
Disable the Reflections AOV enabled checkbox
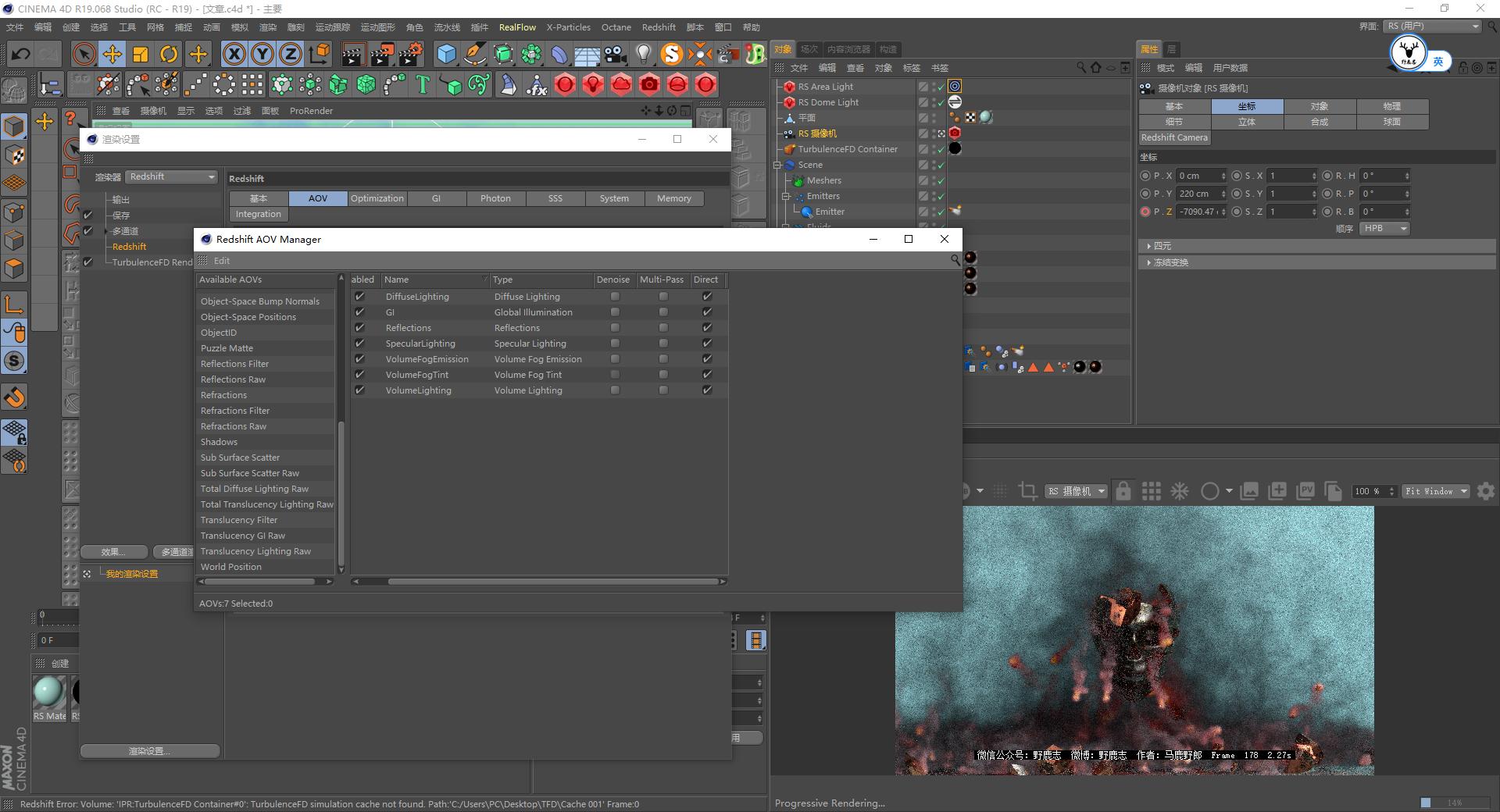coord(359,328)
